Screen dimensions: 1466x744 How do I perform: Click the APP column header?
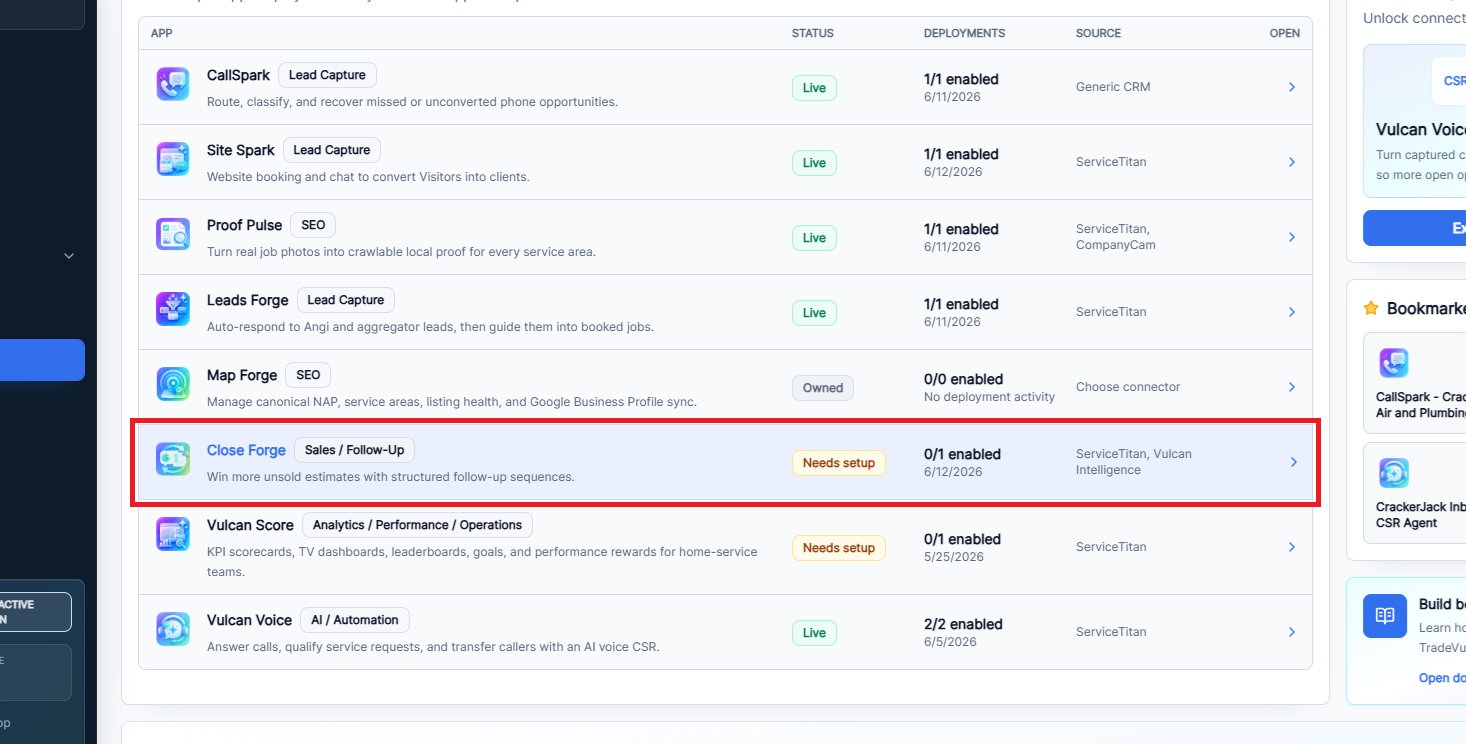point(161,33)
